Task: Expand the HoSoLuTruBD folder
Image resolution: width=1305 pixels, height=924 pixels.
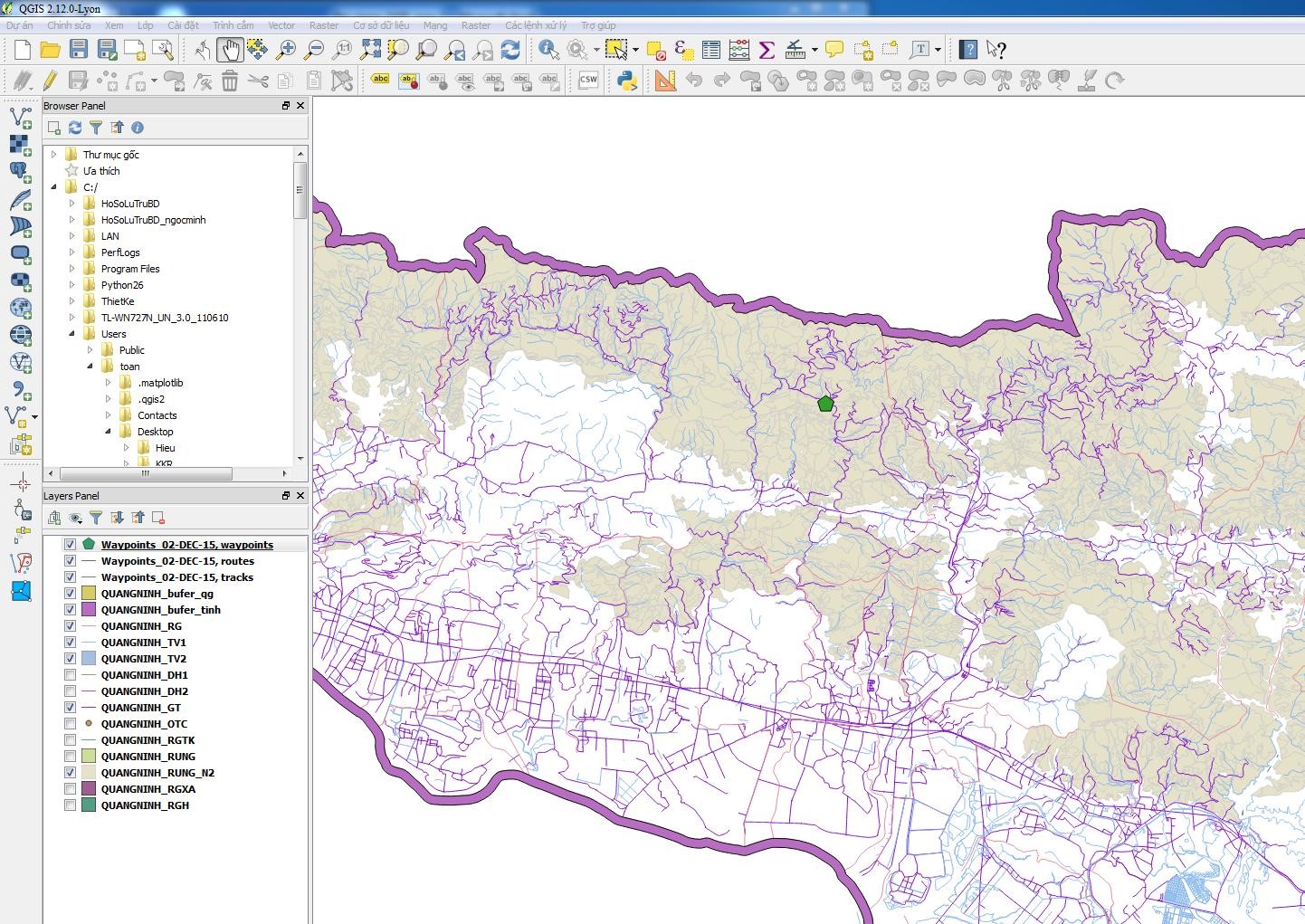Action: 71,204
